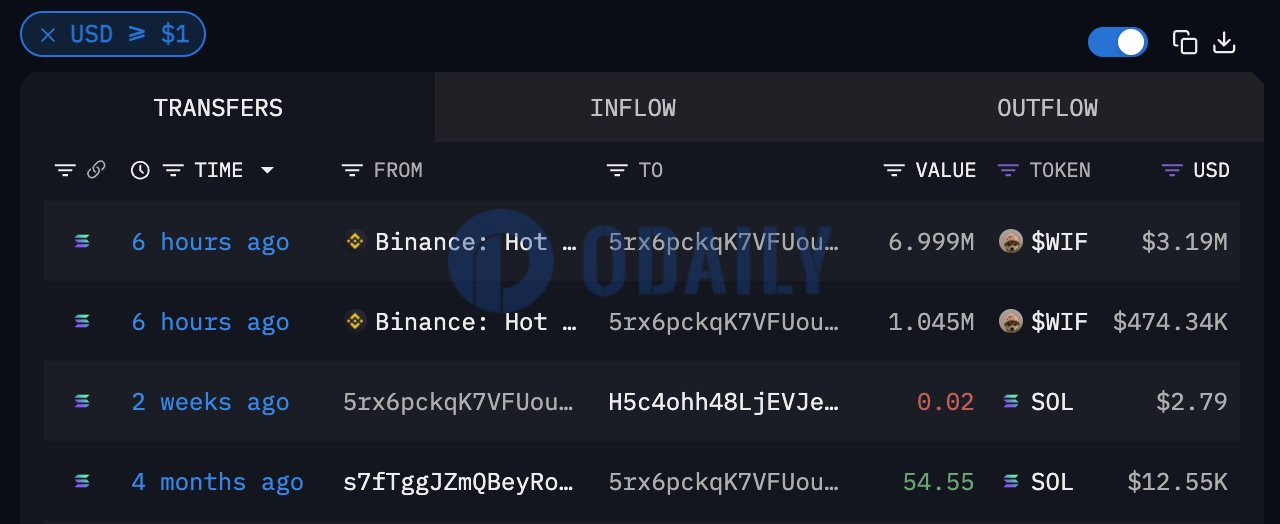
Task: Open the TOKEN column filter icon
Action: 1008,171
